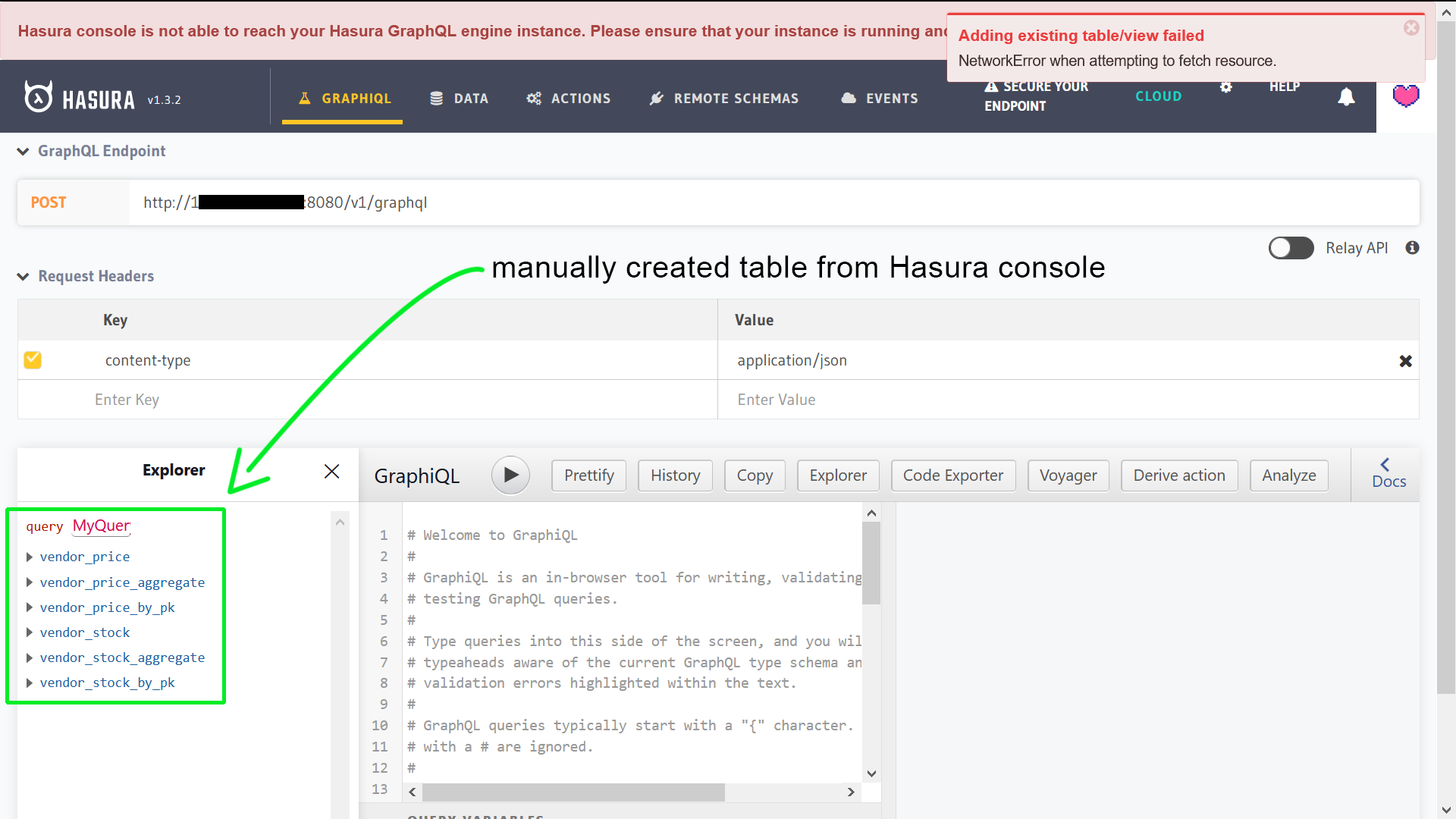
Task: Select the GraphiQL flask icon
Action: (x=306, y=98)
